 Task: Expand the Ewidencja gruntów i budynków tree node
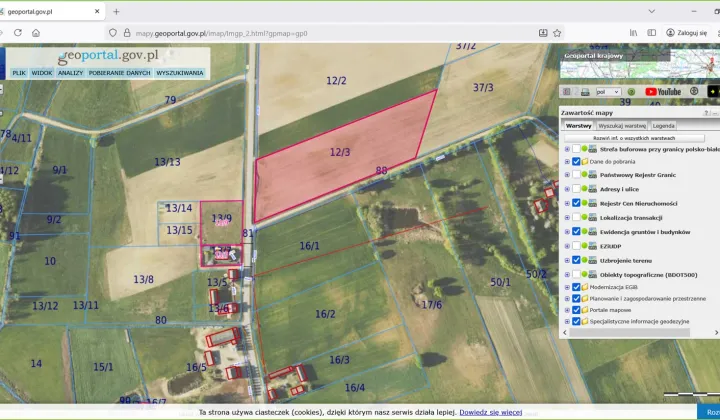tap(566, 231)
